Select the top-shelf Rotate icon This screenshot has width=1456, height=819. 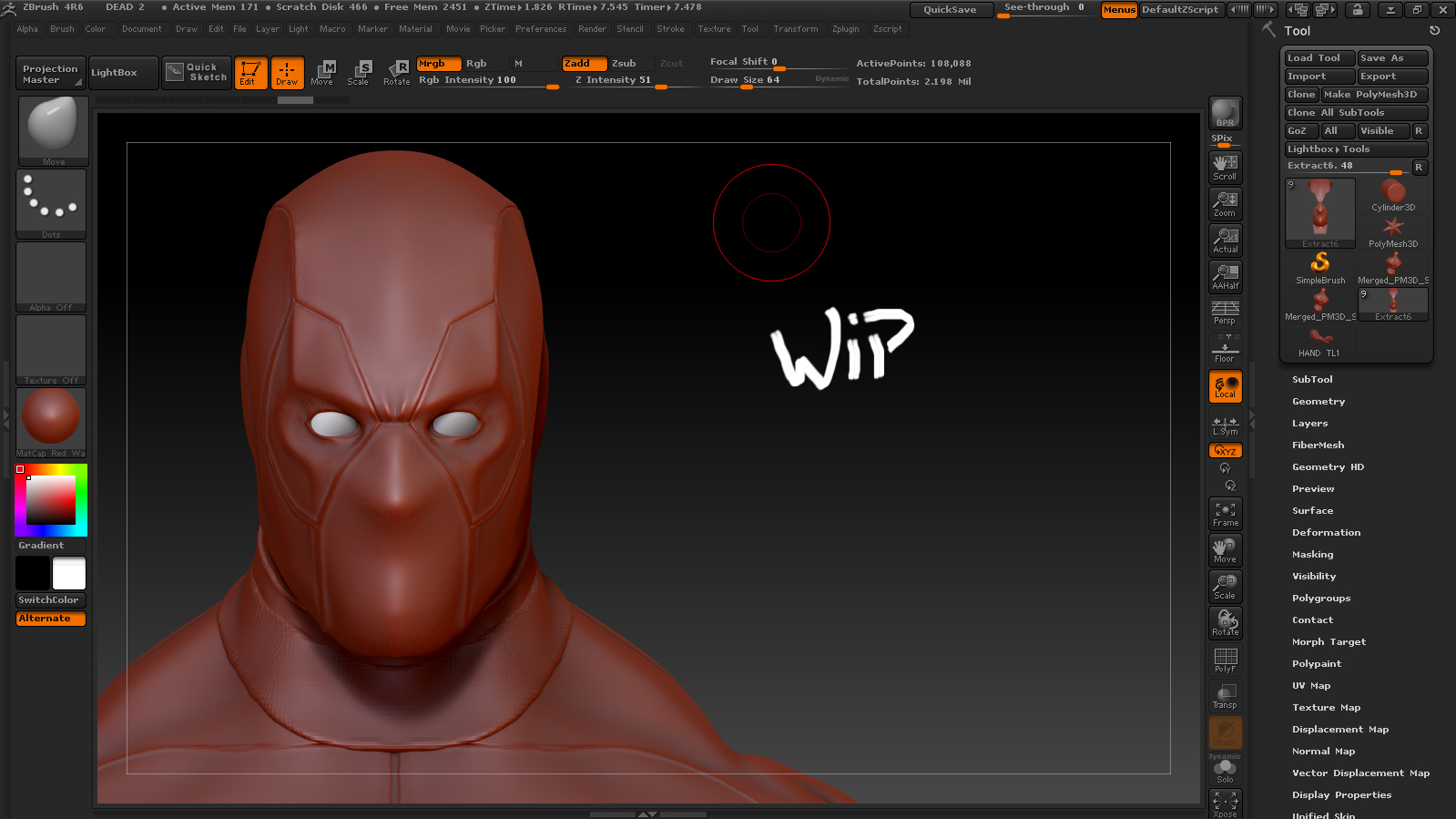coord(396,73)
